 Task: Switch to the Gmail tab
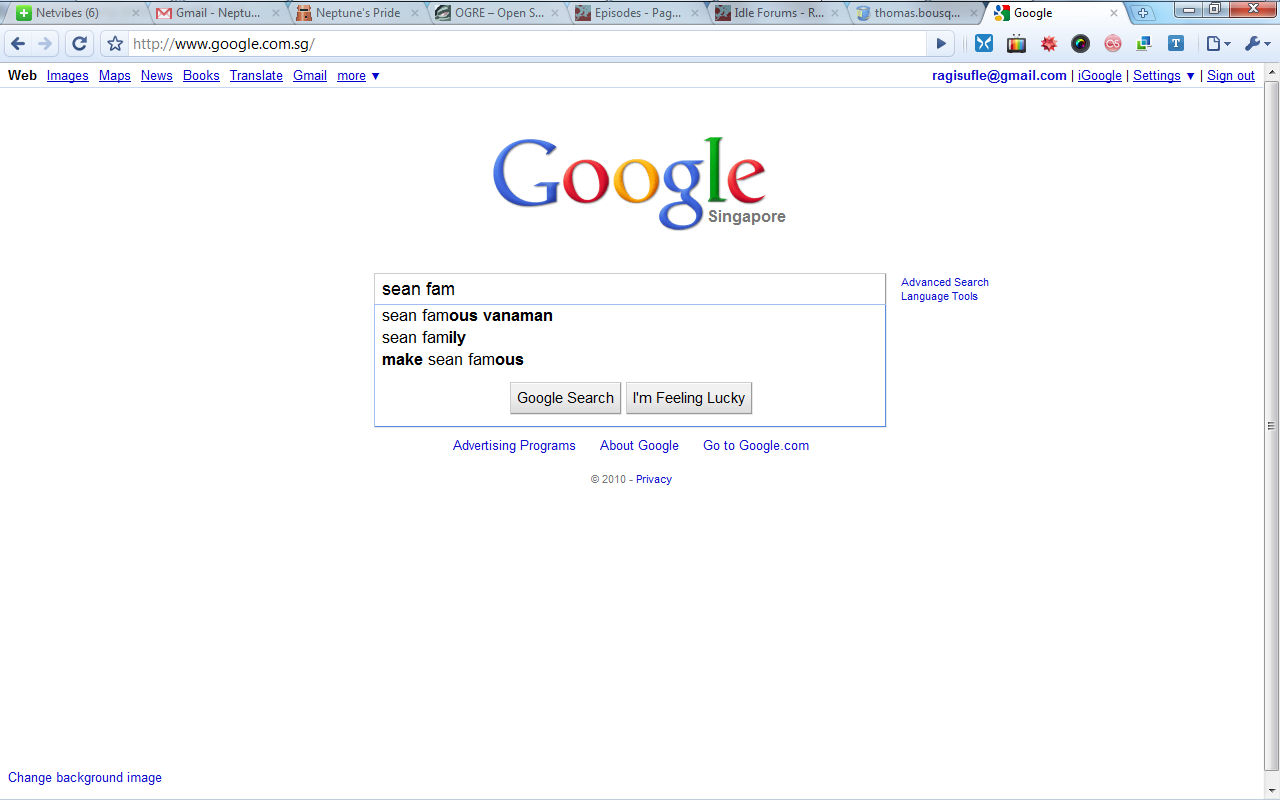pos(217,13)
